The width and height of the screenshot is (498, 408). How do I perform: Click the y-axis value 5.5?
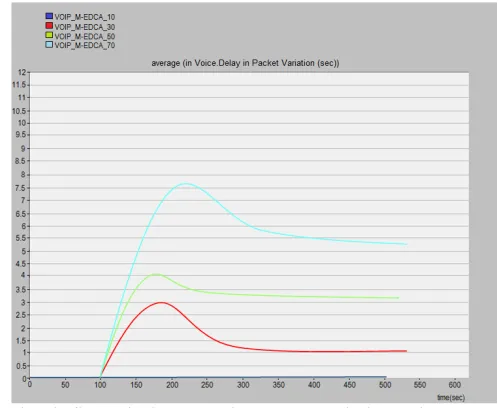coord(20,238)
